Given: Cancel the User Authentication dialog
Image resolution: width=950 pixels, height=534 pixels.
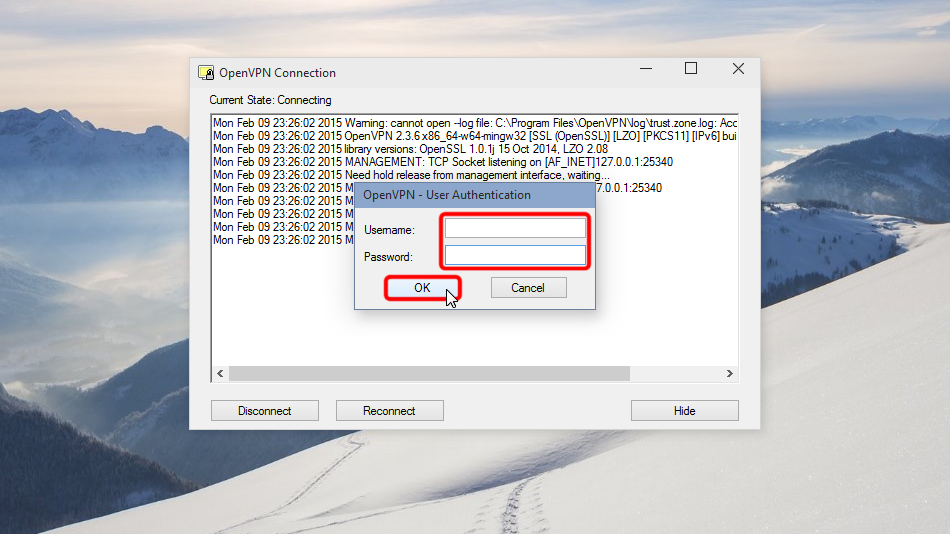Looking at the screenshot, I should tap(528, 288).
